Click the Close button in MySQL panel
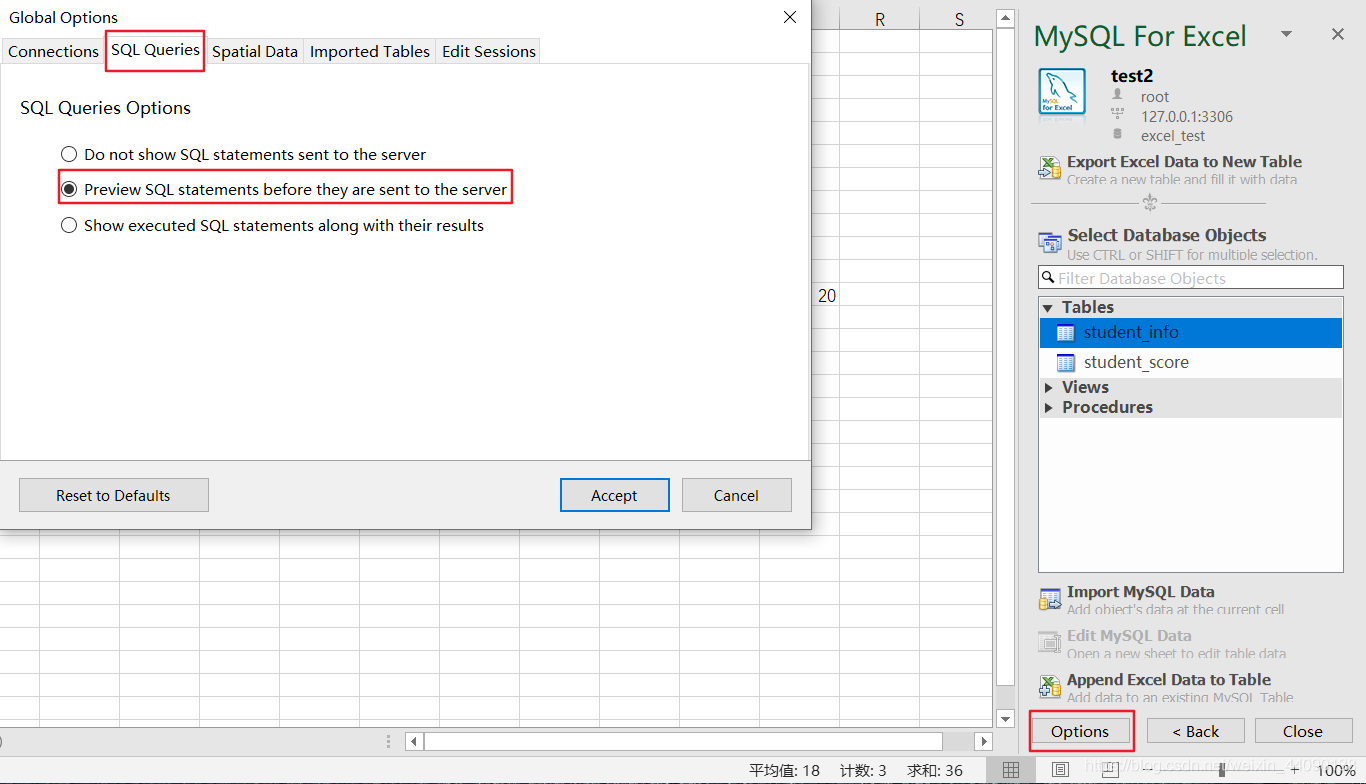1366x784 pixels. [1303, 731]
